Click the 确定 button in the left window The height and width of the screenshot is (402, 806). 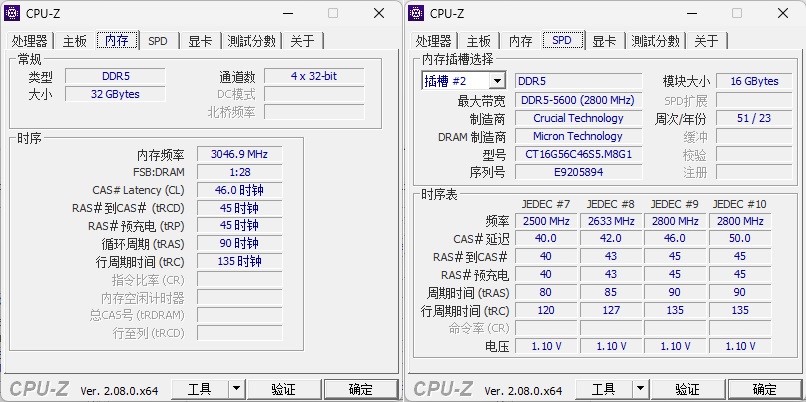360,389
